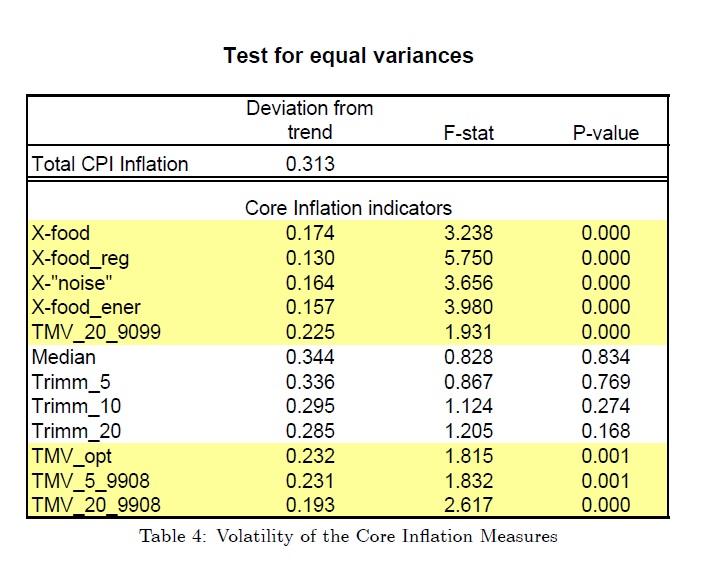Screen dimensions: 719x583
Task: Select the Trimm_20 P-value 0.168
Action: click(x=606, y=431)
